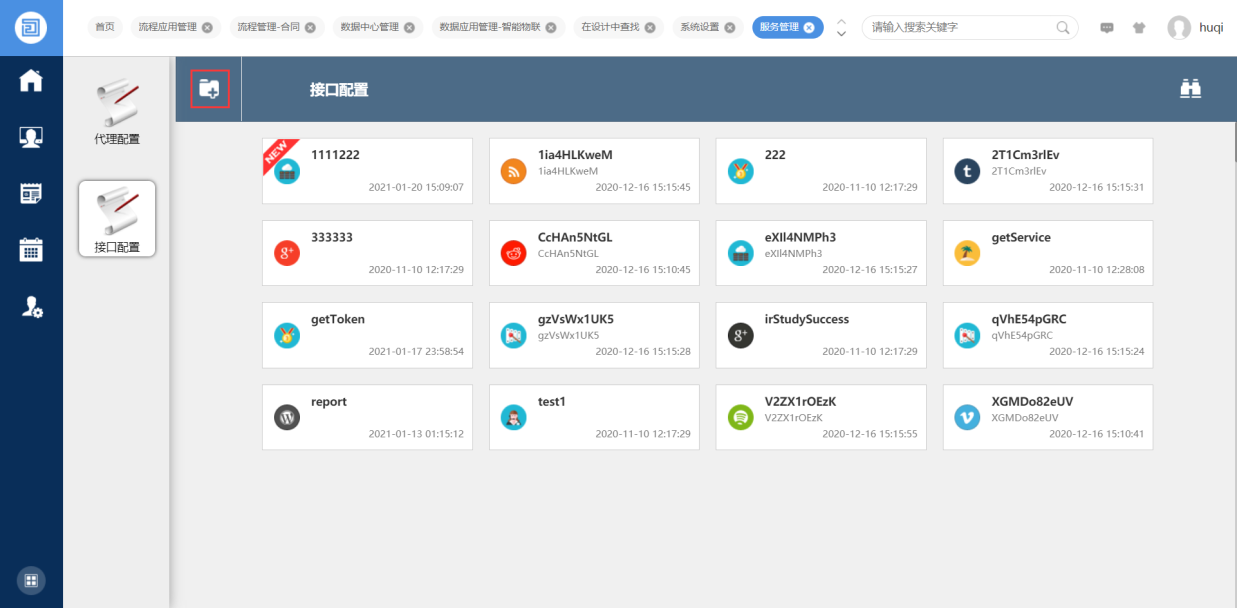Close the 数据中心管理 tab
The height and width of the screenshot is (608, 1237).
pyautogui.click(x=409, y=28)
